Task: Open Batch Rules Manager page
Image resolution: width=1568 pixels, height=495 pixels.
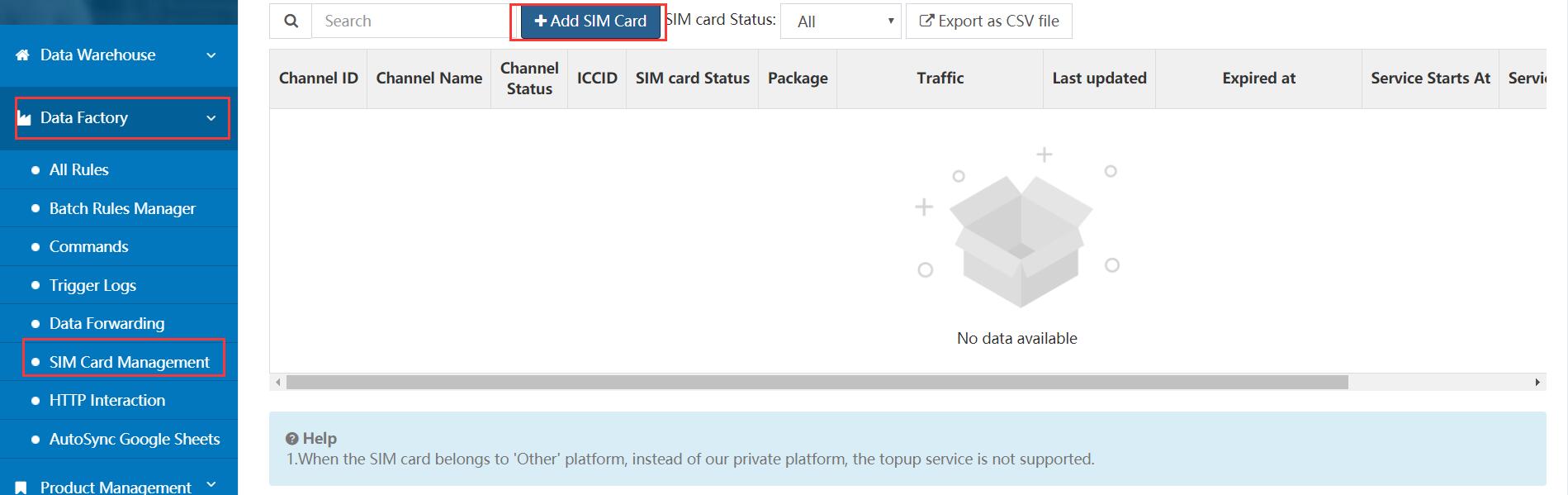Action: pyautogui.click(x=122, y=208)
